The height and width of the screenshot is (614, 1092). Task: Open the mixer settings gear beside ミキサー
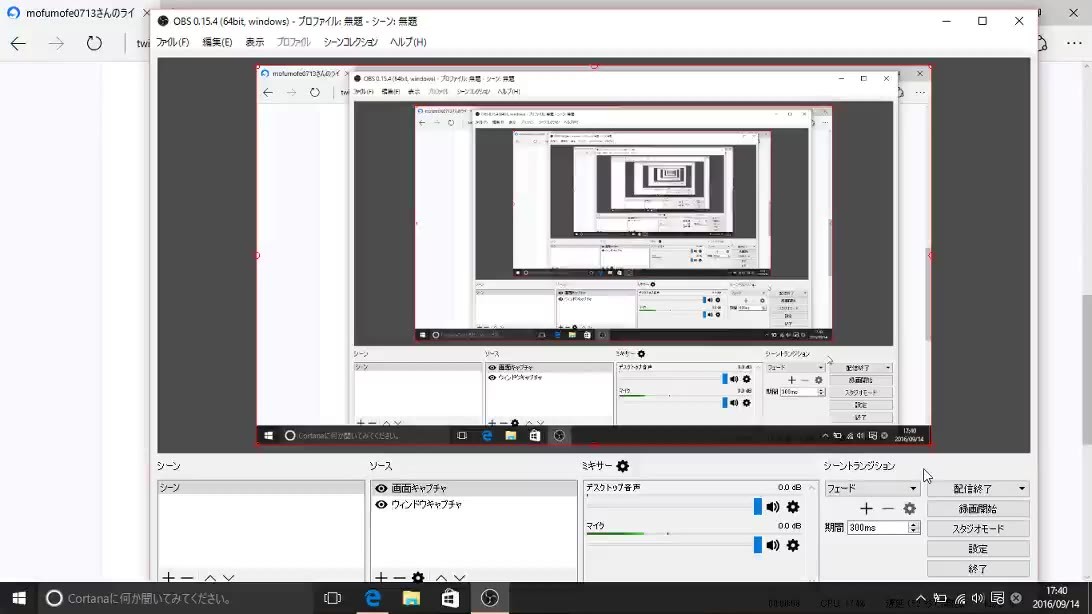623,466
